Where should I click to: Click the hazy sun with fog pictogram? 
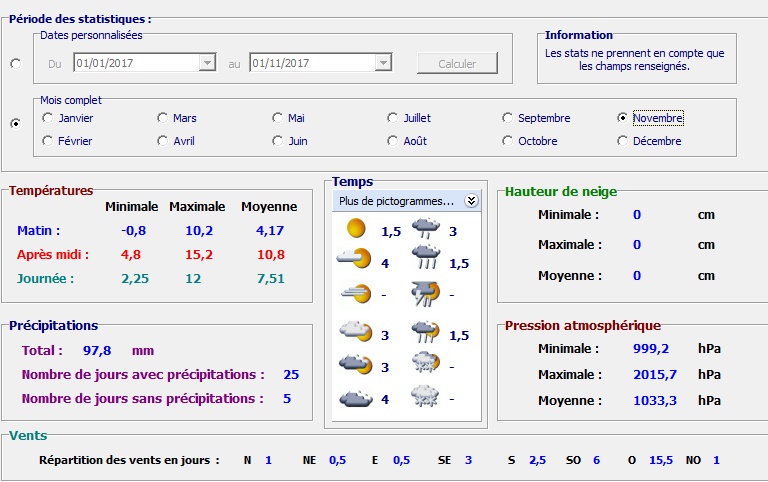[356, 293]
